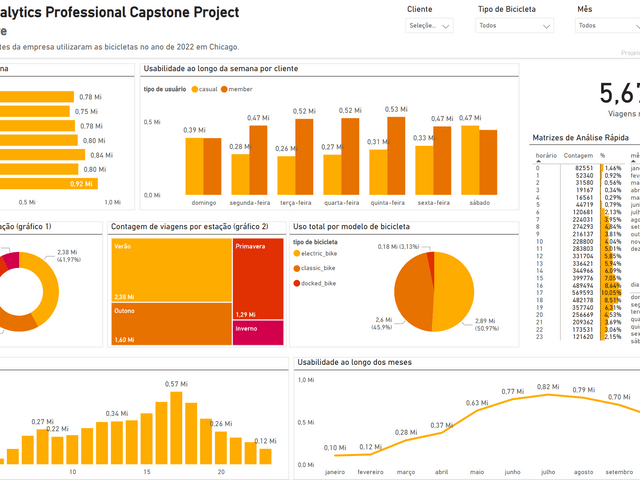Image resolution: width=640 pixels, height=480 pixels.
Task: Click the Verão treemap tile
Action: point(171,270)
